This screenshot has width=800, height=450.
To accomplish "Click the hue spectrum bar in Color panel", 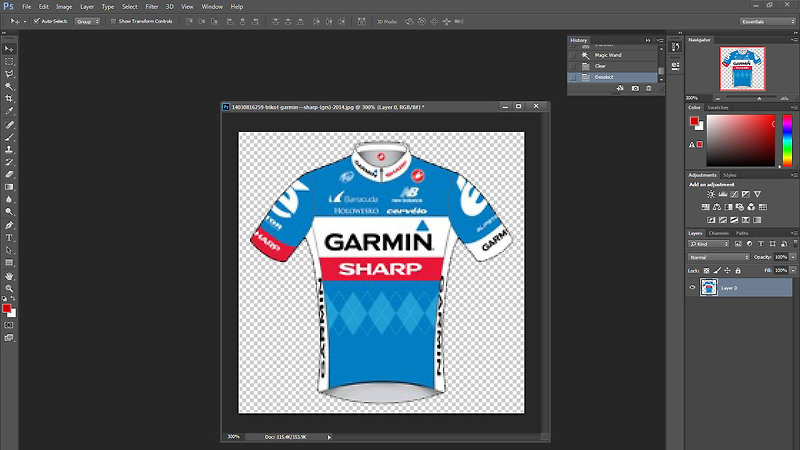I will click(x=787, y=141).
